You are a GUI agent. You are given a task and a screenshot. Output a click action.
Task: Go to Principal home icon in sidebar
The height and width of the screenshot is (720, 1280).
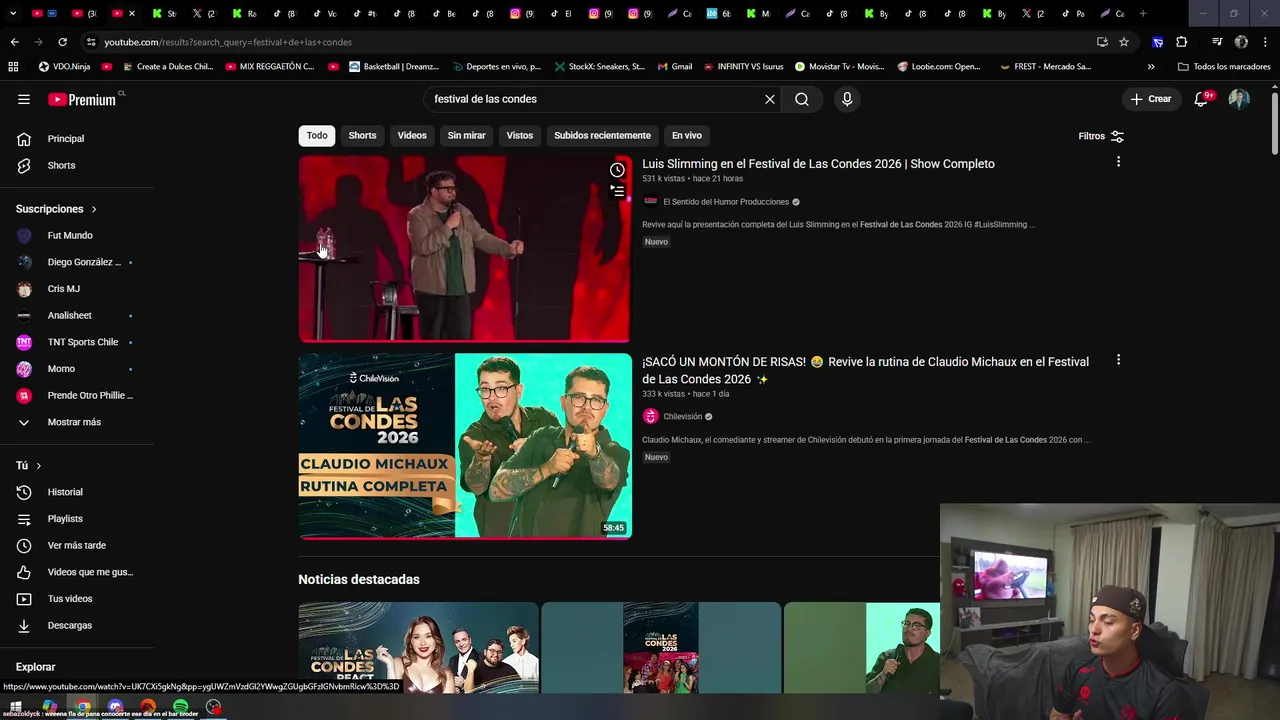pyautogui.click(x=24, y=138)
